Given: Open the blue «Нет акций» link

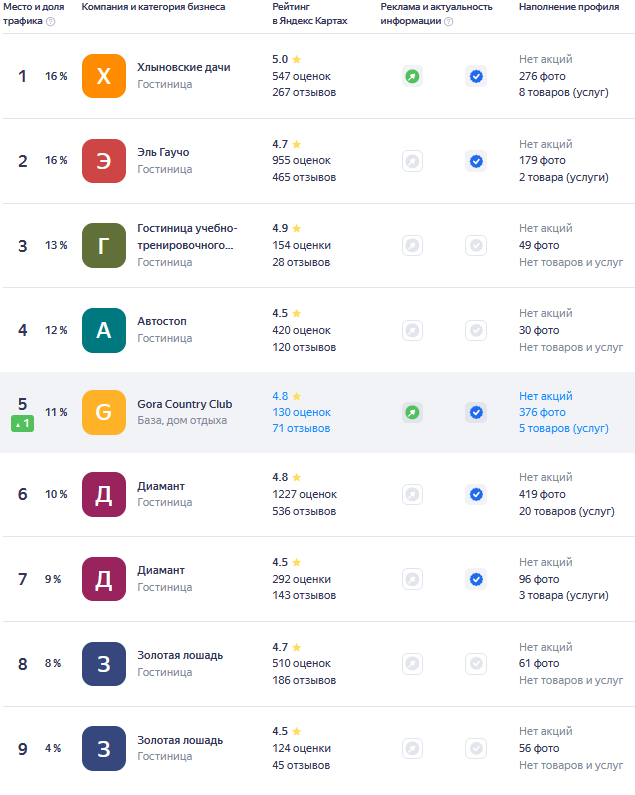Looking at the screenshot, I should pyautogui.click(x=546, y=396).
